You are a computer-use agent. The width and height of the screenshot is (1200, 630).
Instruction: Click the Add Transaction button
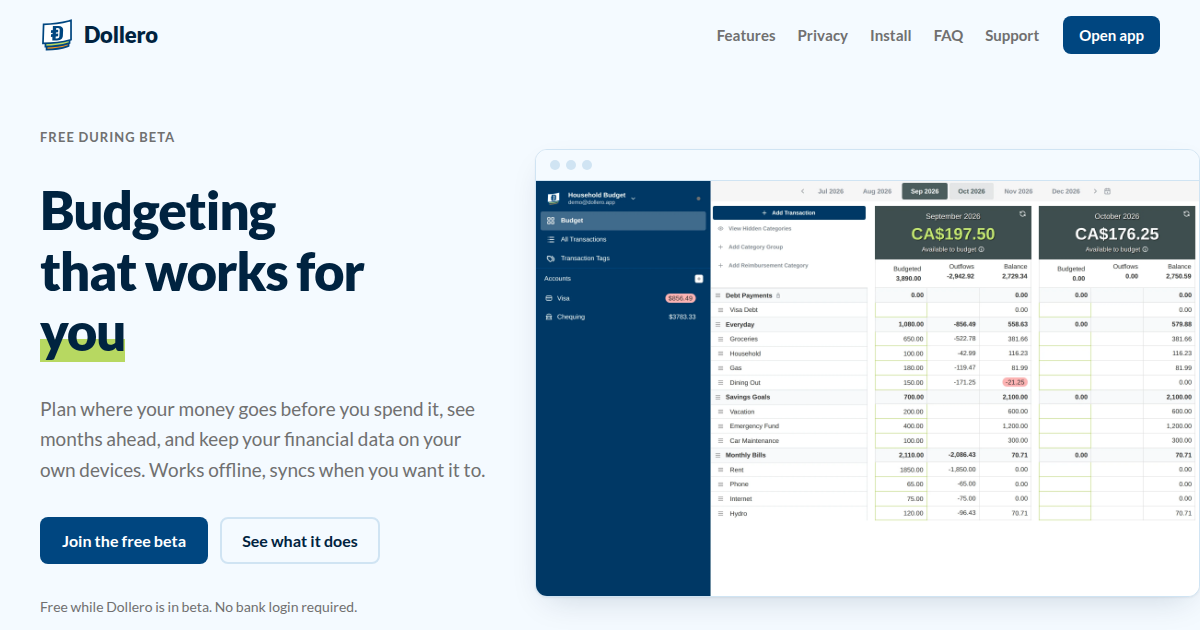point(789,213)
